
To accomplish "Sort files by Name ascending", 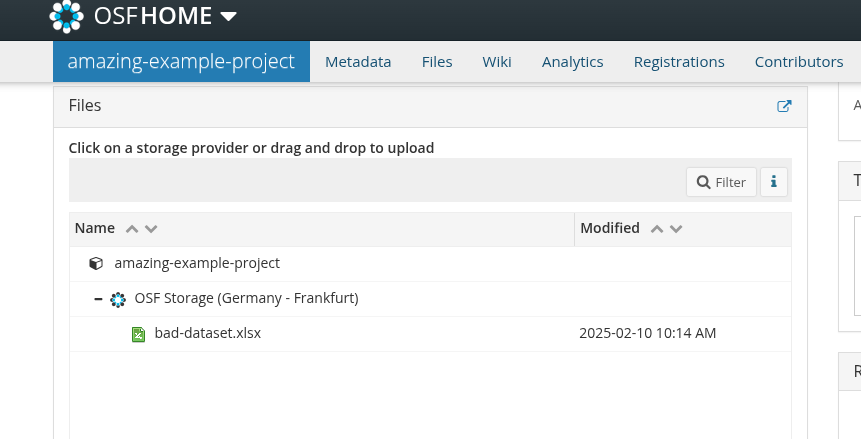I will click(x=131, y=229).
